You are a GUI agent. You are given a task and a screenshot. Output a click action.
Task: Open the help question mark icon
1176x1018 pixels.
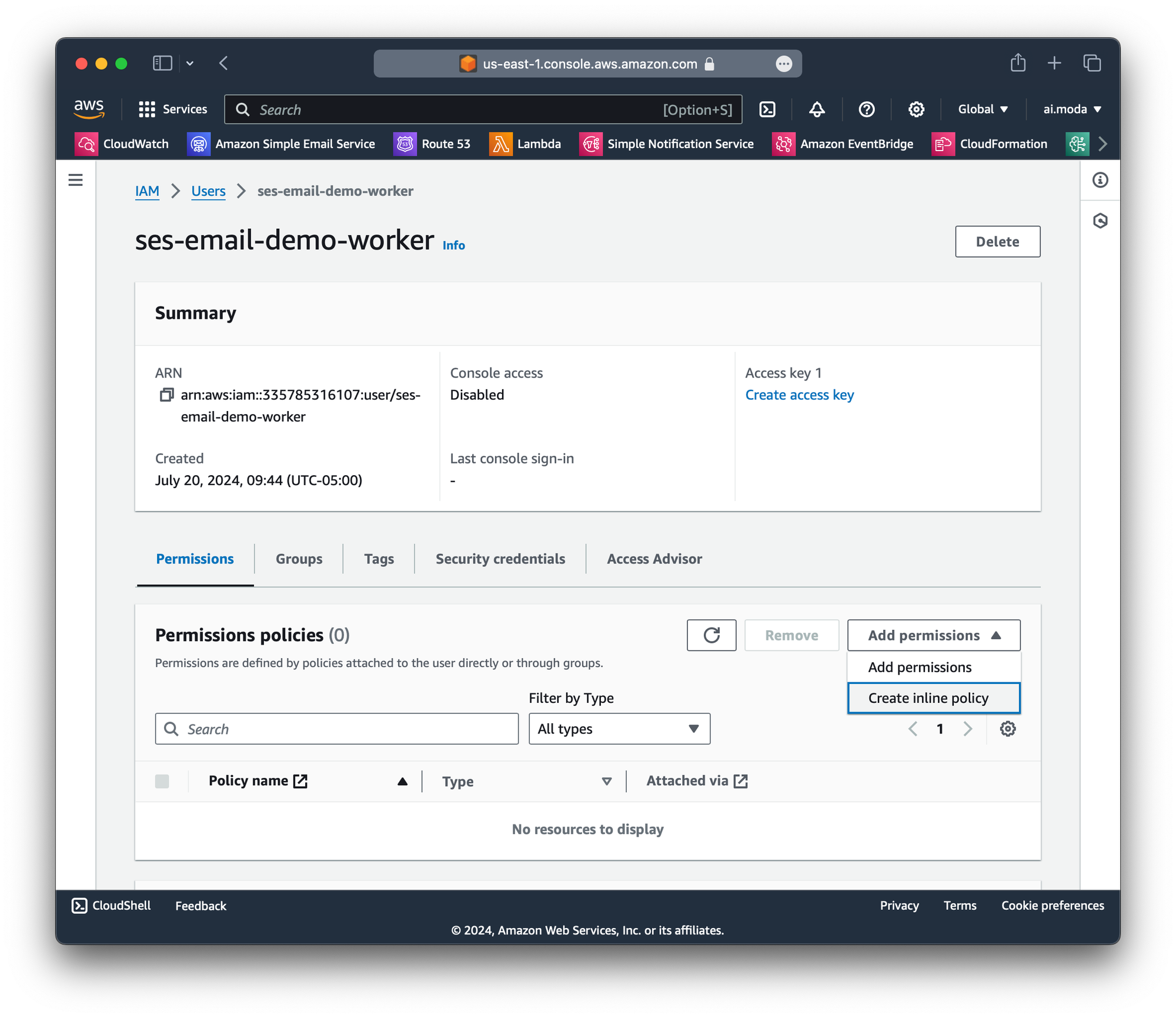866,109
